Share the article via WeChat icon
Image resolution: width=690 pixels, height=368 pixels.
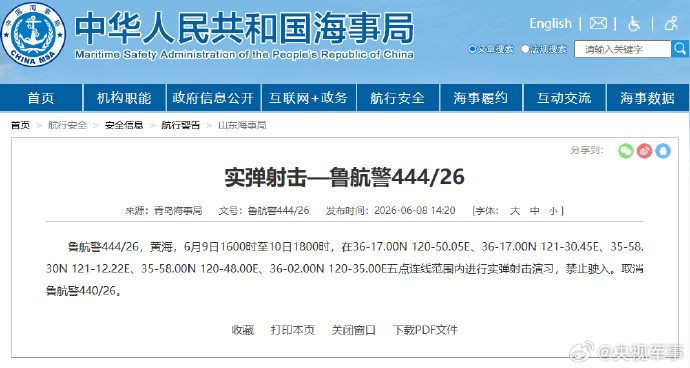tap(625, 151)
